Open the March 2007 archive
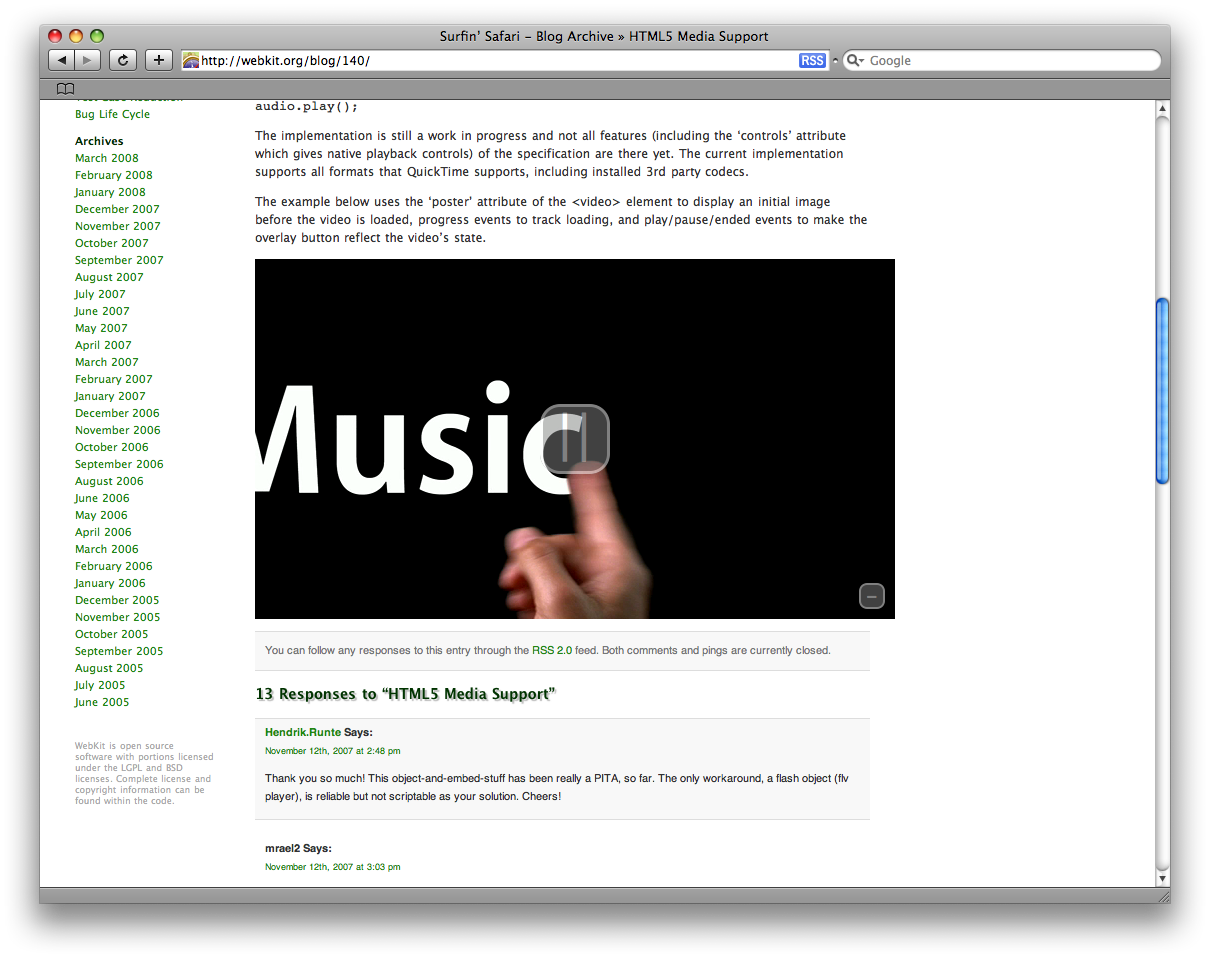Screen dimensions: 1210x958 point(107,362)
